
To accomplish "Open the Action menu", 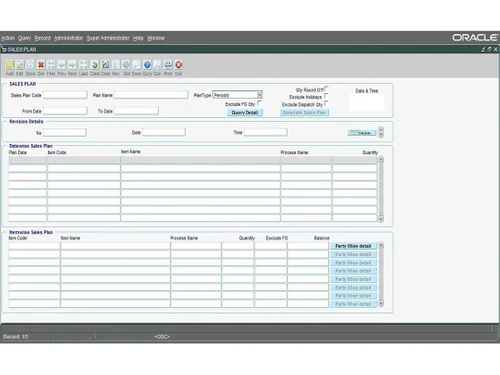I will (x=8, y=38).
